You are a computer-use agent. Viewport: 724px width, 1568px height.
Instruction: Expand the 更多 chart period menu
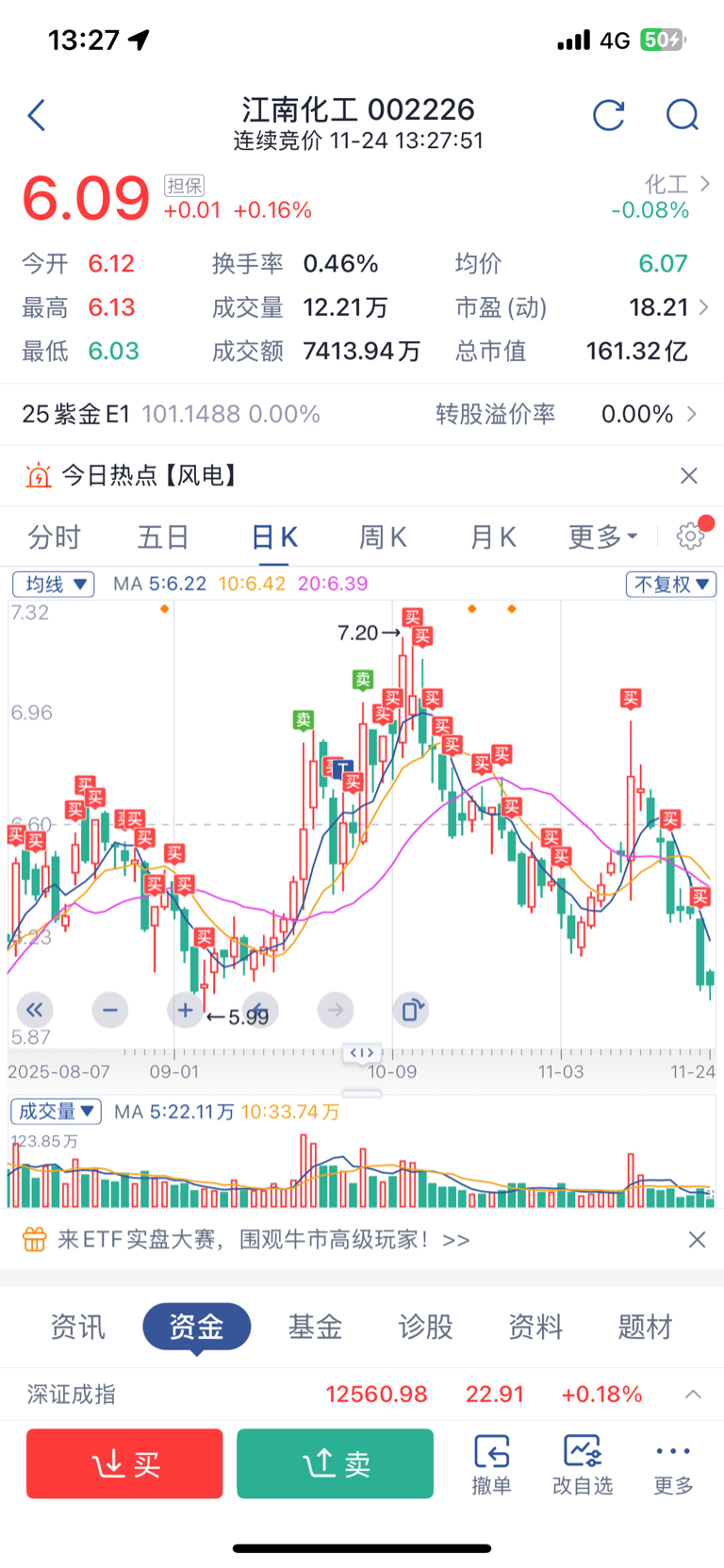pyautogui.click(x=602, y=537)
